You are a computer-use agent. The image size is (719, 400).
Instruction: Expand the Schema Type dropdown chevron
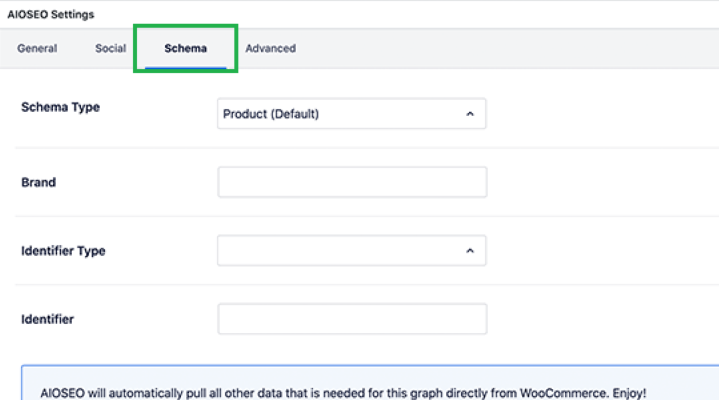(469, 114)
